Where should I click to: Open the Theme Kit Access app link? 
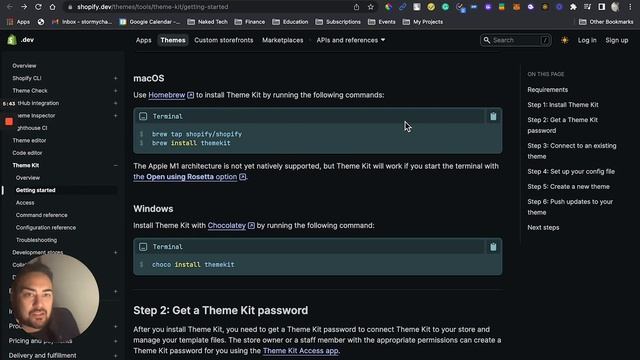click(300, 351)
